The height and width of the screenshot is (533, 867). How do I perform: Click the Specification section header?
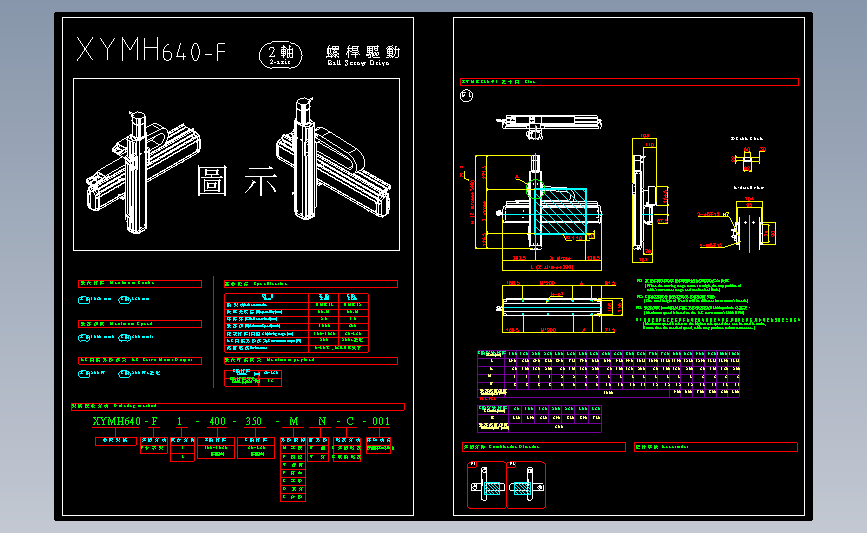click(311, 284)
